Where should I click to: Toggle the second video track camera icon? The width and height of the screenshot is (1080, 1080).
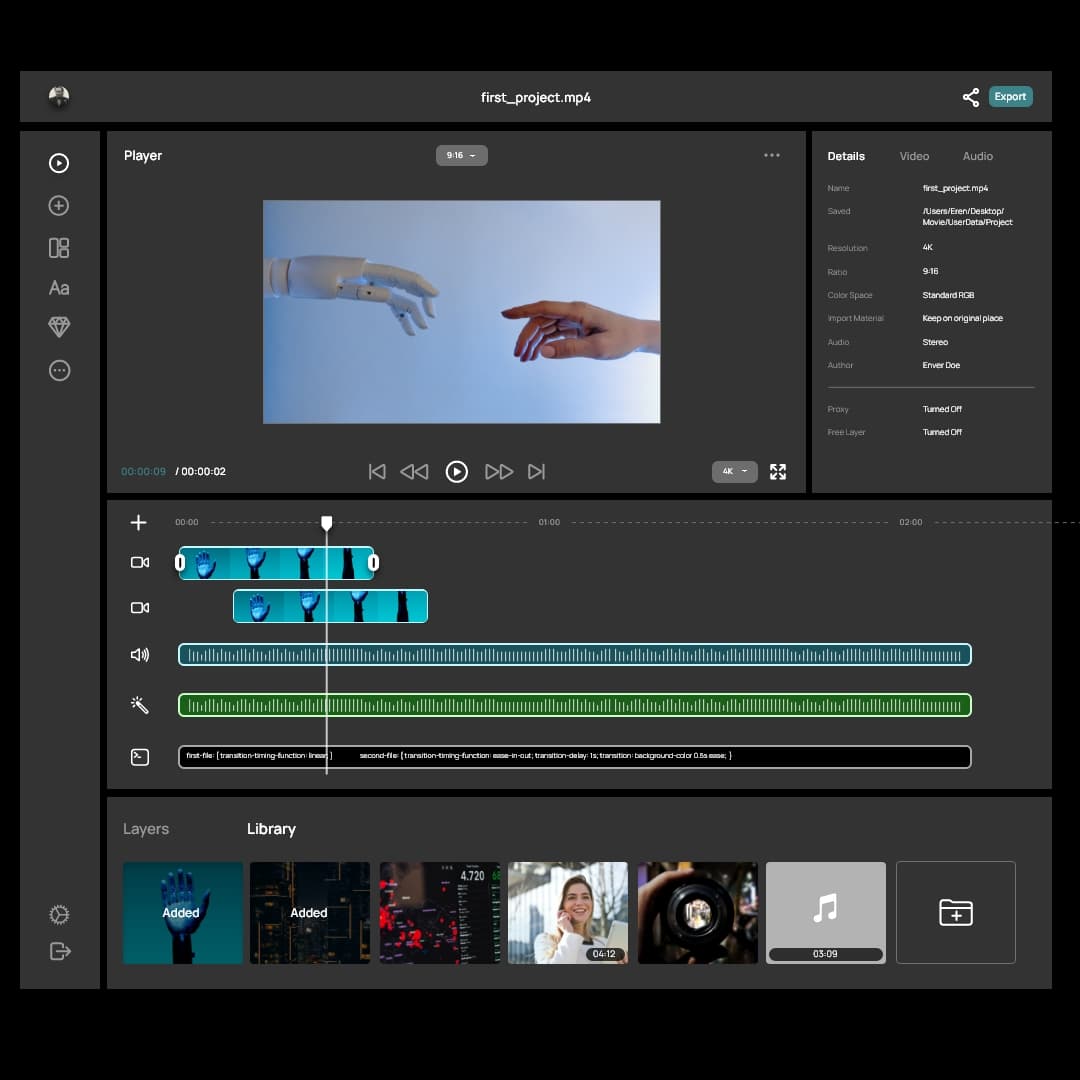pos(140,607)
